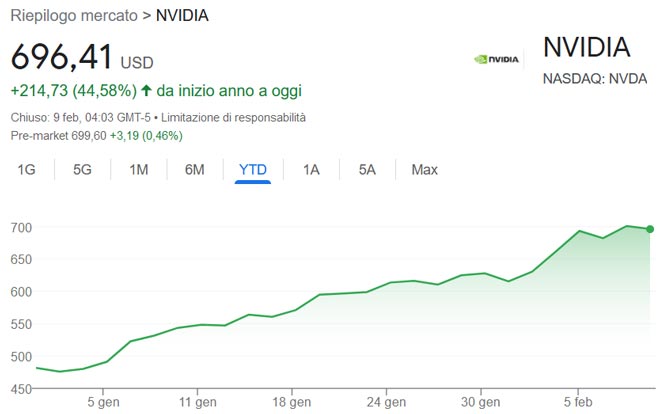660x414 pixels.
Task: Show the 5A five-year chart
Action: [x=367, y=170]
